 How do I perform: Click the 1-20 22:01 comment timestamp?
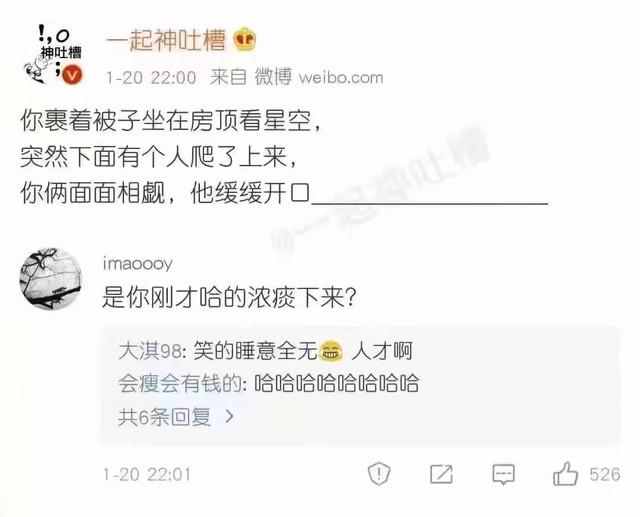click(147, 474)
